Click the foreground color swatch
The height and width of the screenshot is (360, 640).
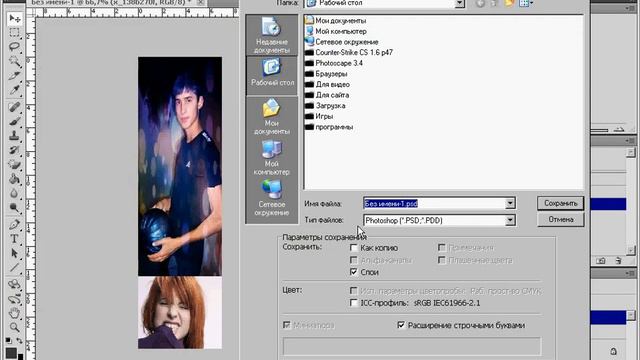tap(11, 353)
